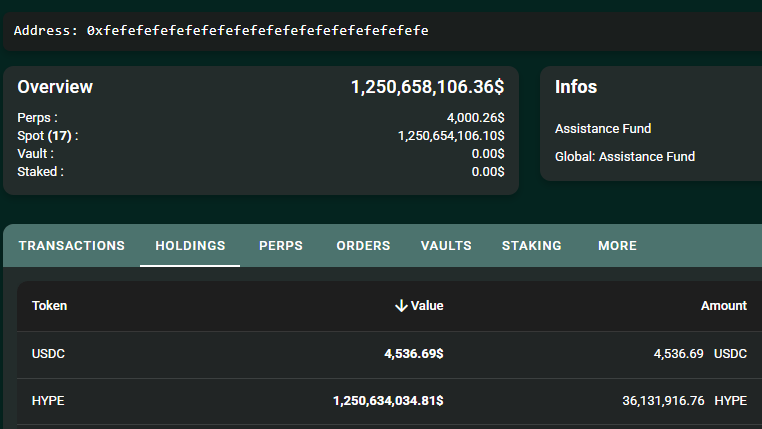Click the Perps balance of 4,000.26$
The width and height of the screenshot is (762, 429).
point(475,118)
